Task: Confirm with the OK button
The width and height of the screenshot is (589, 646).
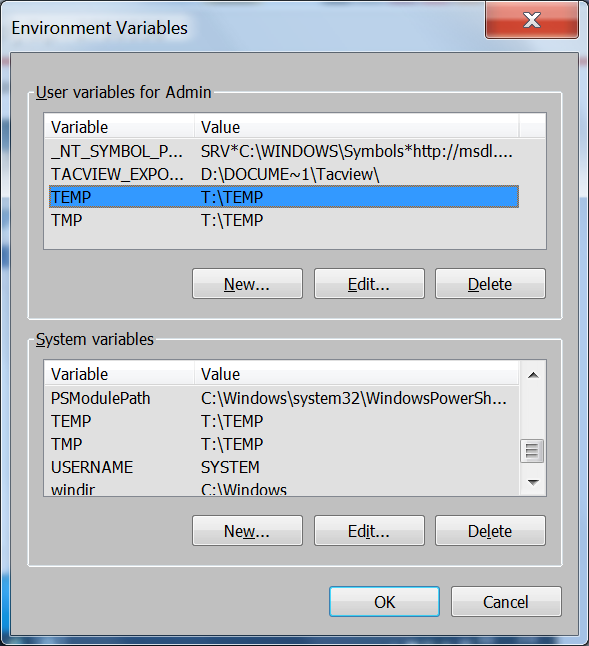Action: [384, 602]
